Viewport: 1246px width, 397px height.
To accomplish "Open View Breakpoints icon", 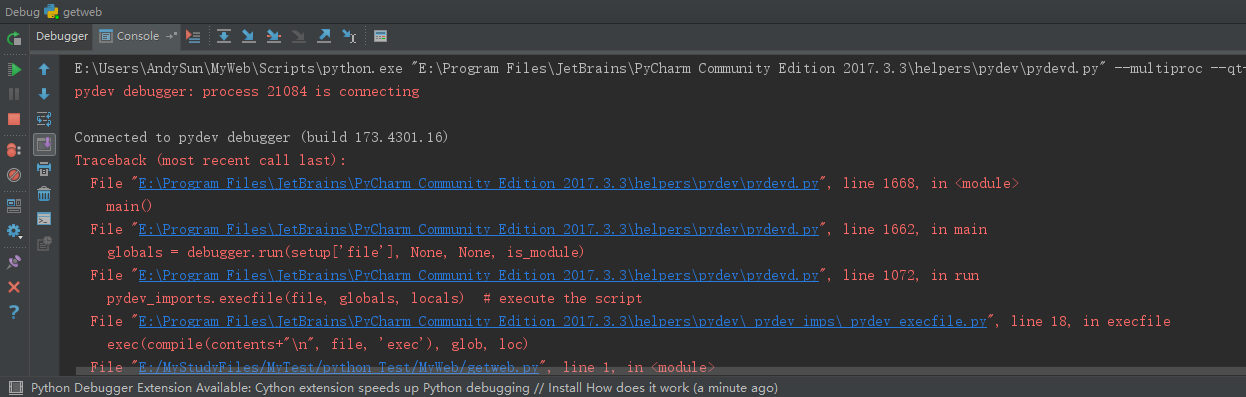I will coord(14,150).
